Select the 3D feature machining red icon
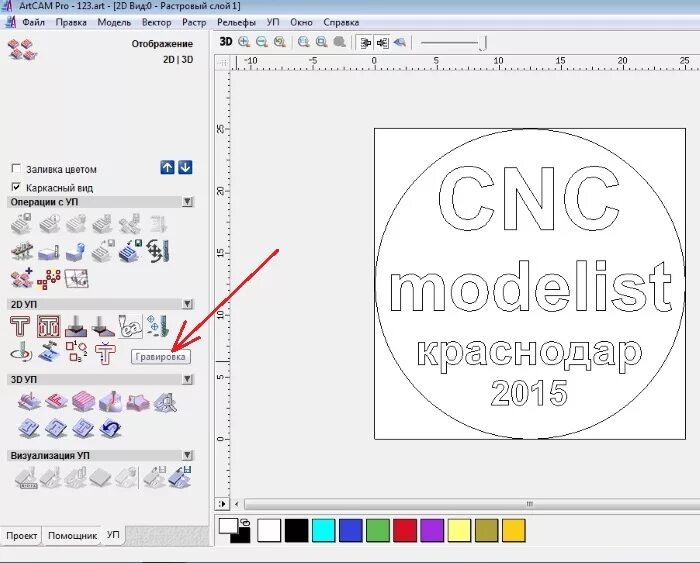 56,401
